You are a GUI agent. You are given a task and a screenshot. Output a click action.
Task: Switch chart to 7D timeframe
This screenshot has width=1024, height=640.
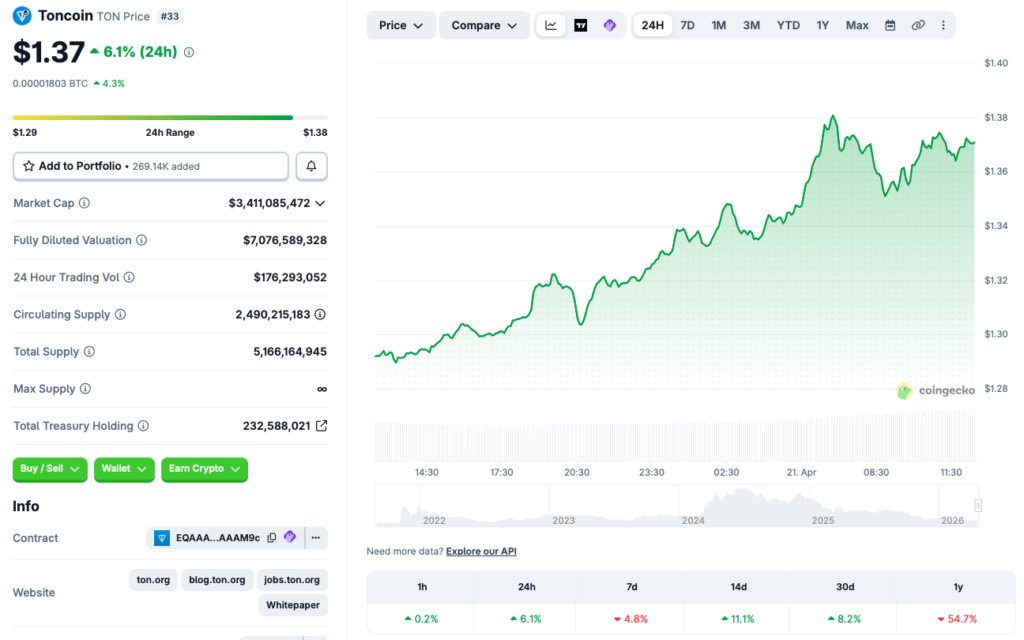click(687, 25)
